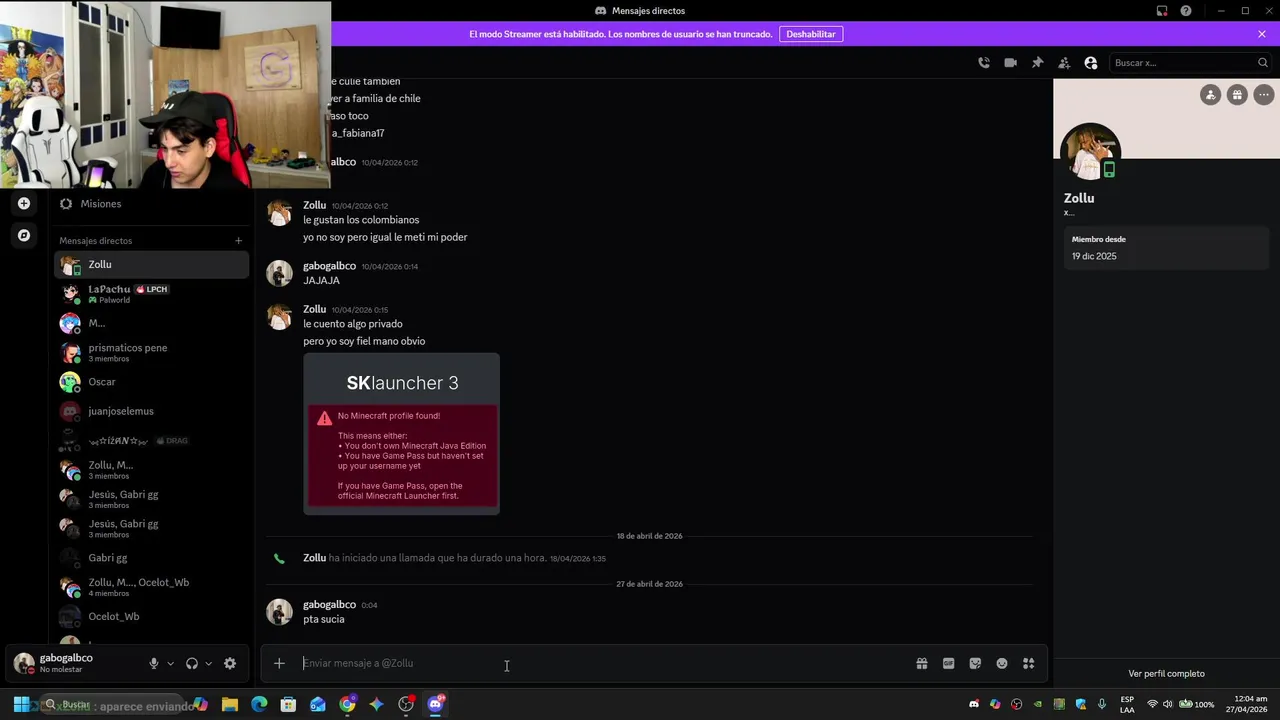The image size is (1280, 720).
Task: Open Discord taskbar icon
Action: (435, 704)
